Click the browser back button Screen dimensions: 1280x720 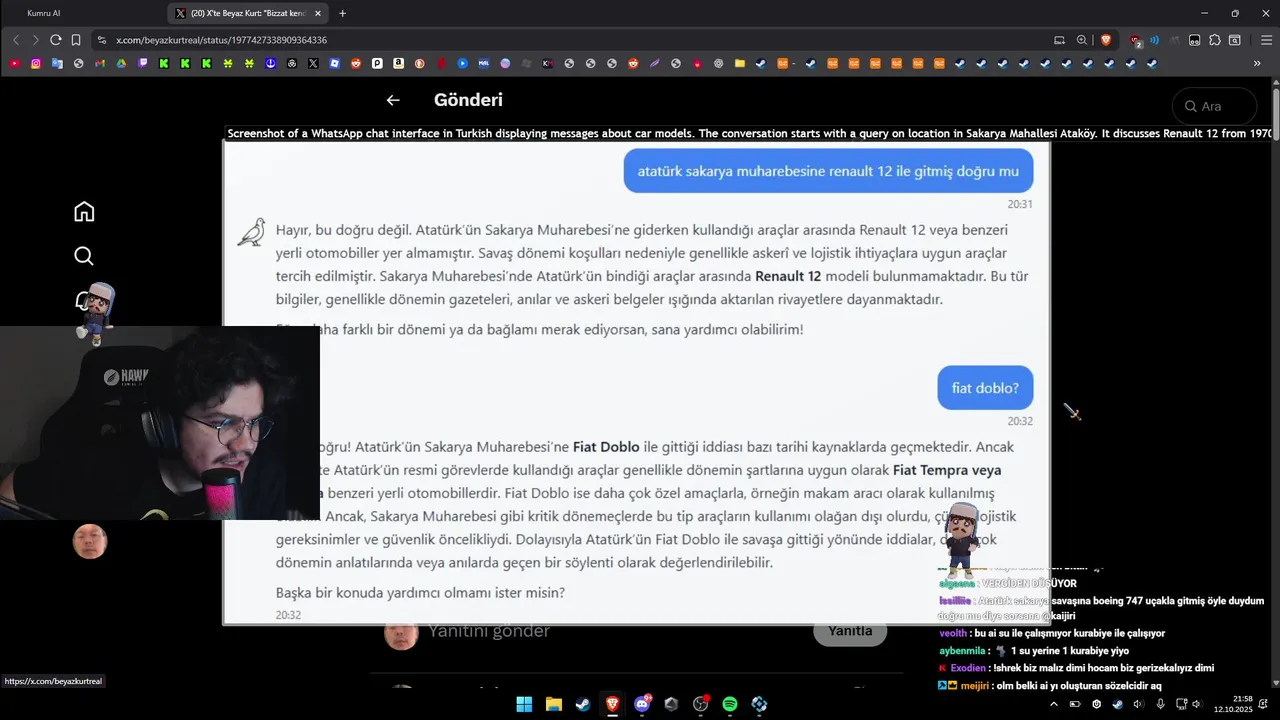(16, 40)
